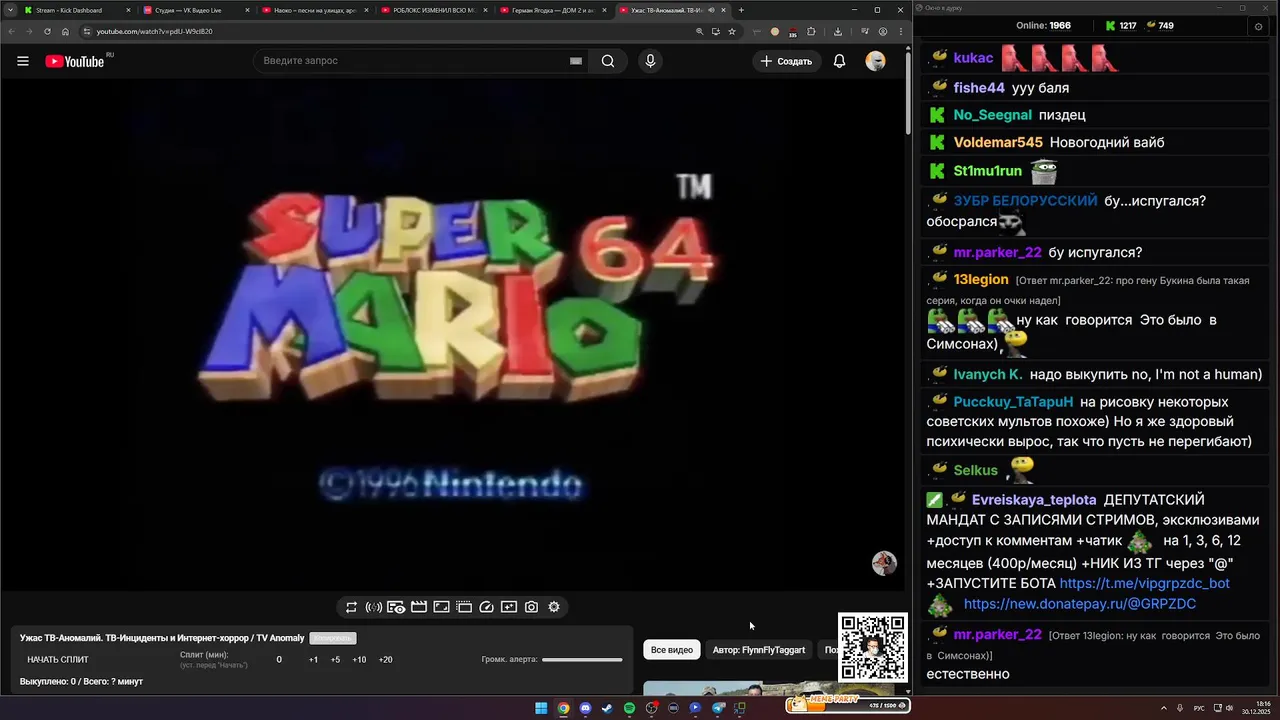Click the Meme Party widget on the taskbar
The image size is (1280, 720).
click(x=847, y=704)
